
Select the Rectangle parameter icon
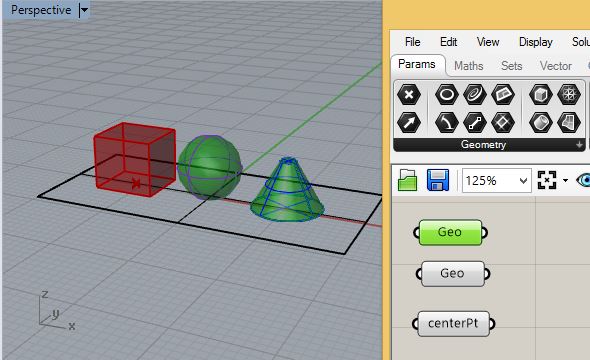(503, 122)
